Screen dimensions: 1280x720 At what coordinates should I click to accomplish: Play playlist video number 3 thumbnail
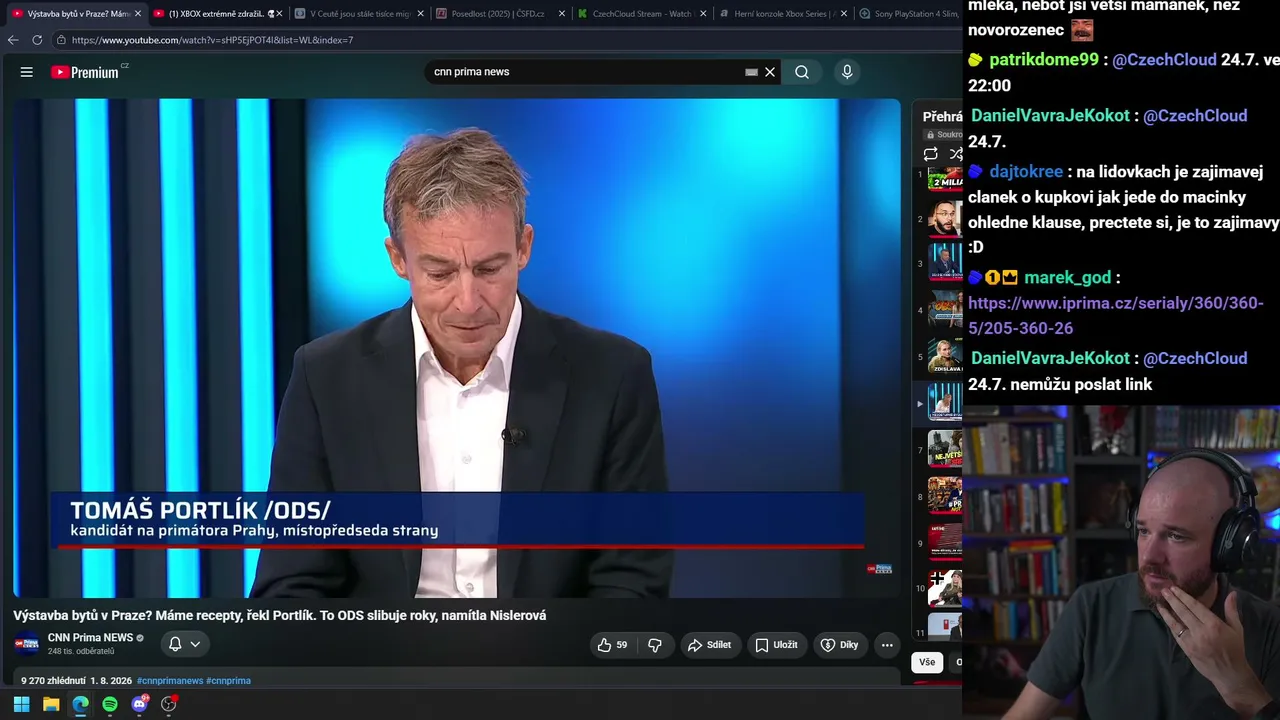(x=945, y=263)
